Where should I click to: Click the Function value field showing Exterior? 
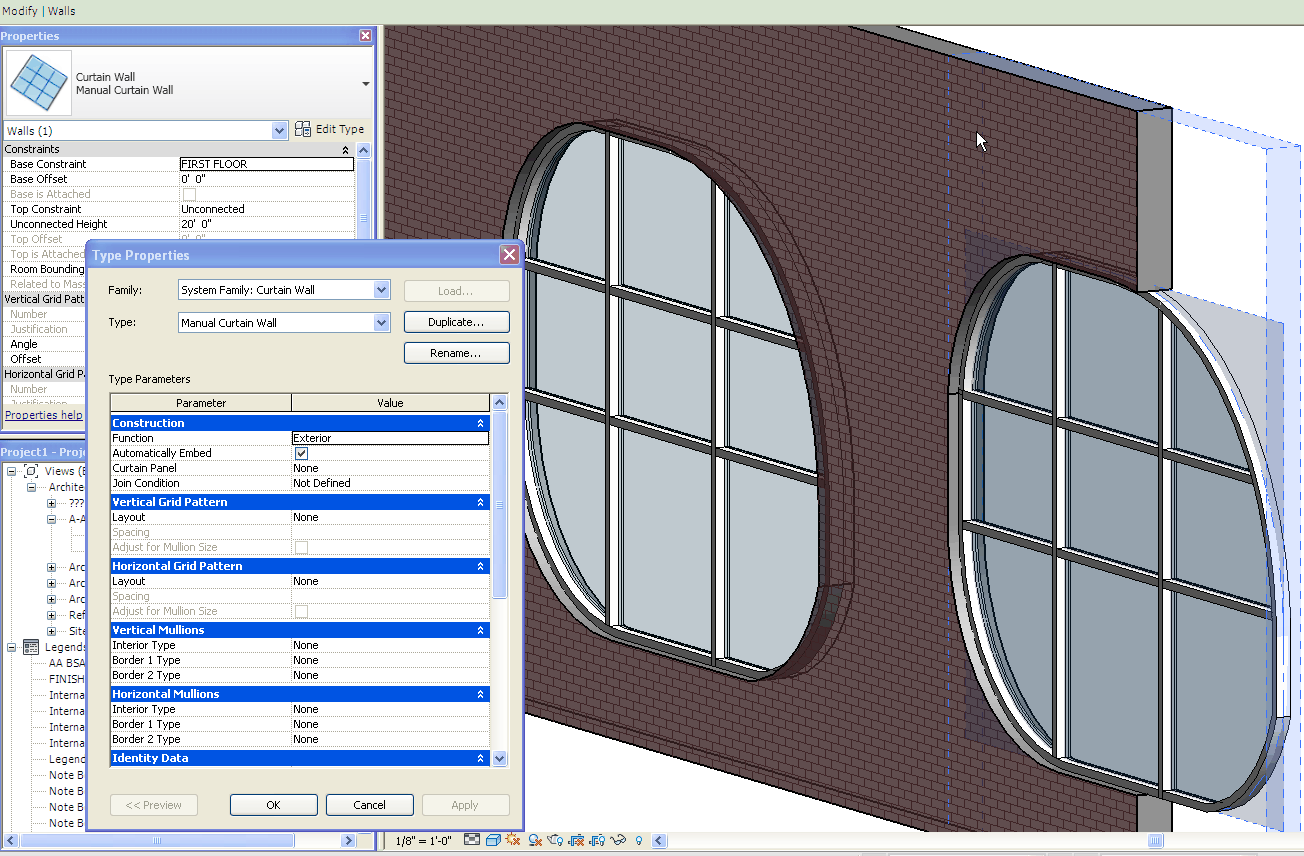point(389,438)
